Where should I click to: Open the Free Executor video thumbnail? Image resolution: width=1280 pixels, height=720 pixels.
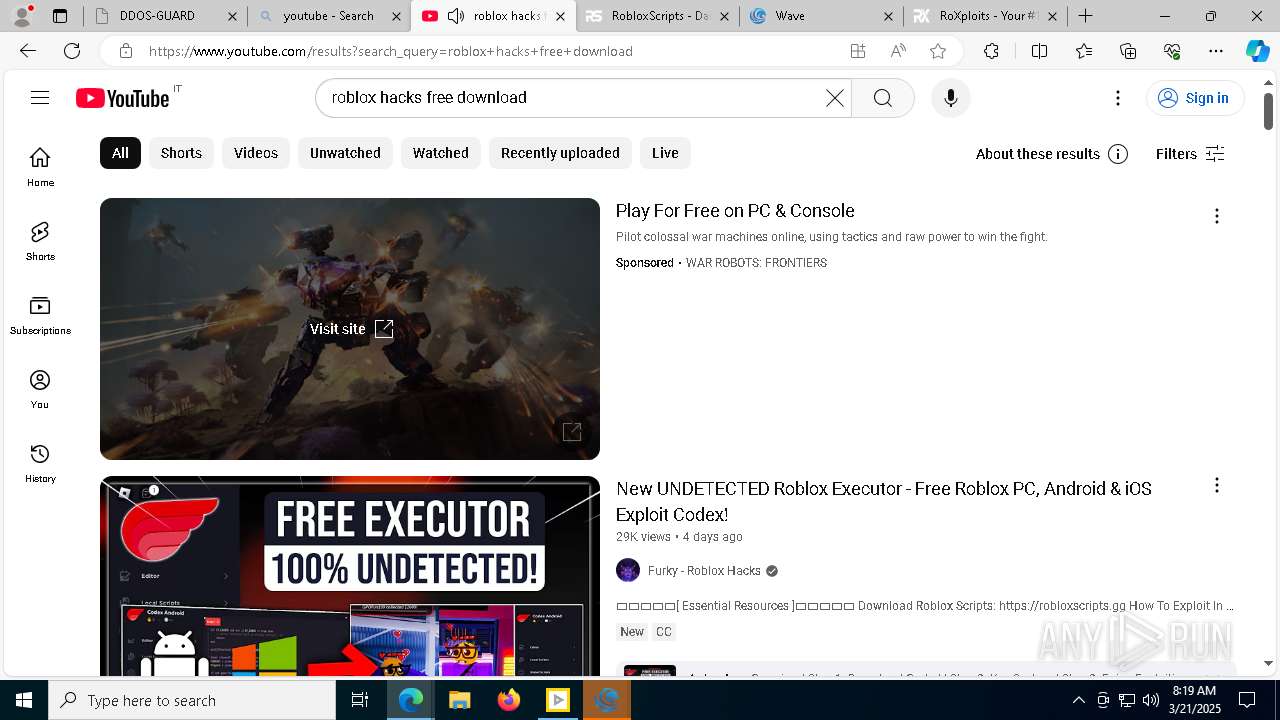pos(350,577)
